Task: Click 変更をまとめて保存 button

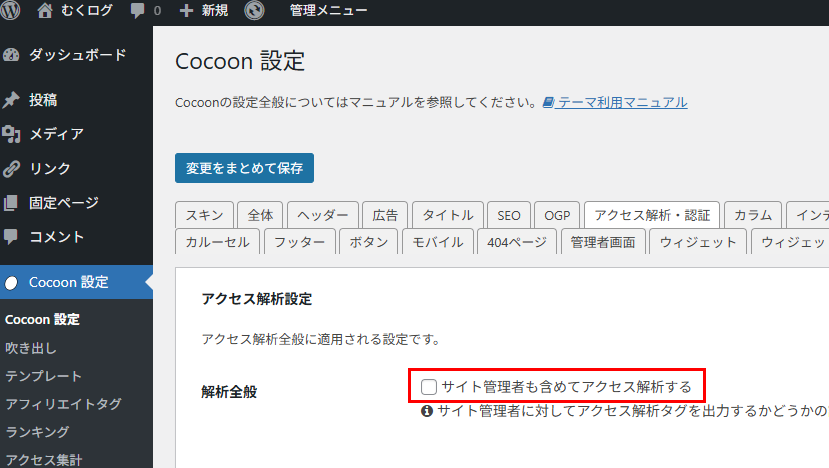Action: coord(244,168)
